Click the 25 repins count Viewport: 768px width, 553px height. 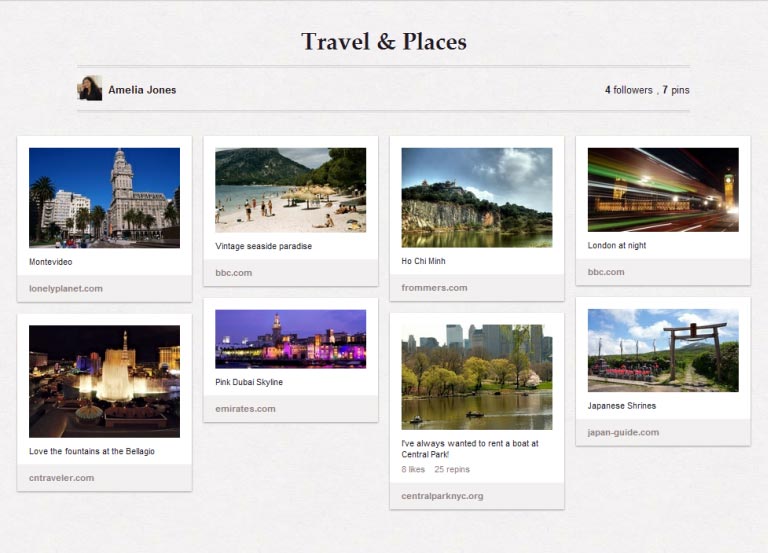point(452,469)
